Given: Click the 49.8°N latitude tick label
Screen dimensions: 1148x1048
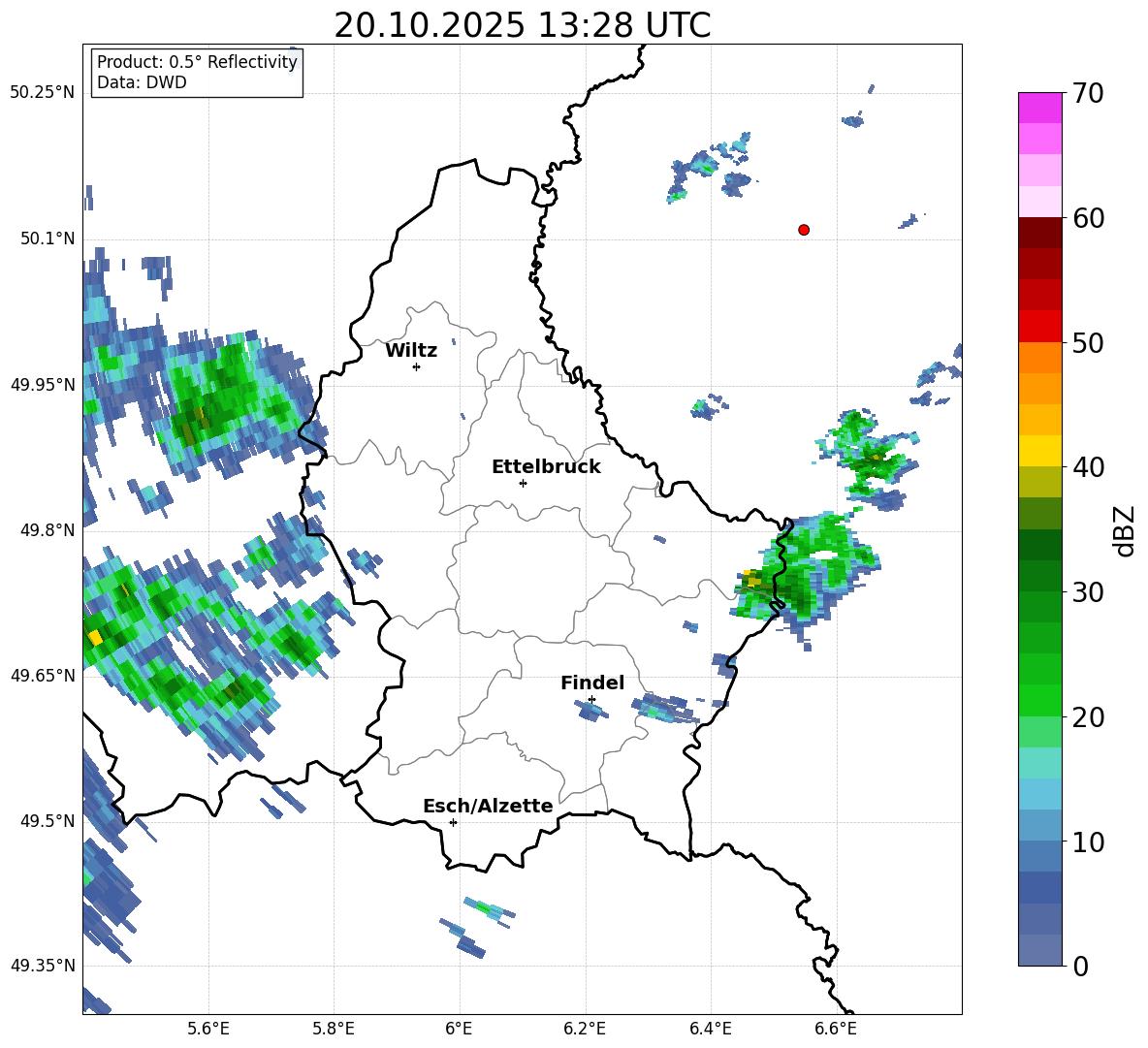Looking at the screenshot, I should pyautogui.click(x=47, y=530).
